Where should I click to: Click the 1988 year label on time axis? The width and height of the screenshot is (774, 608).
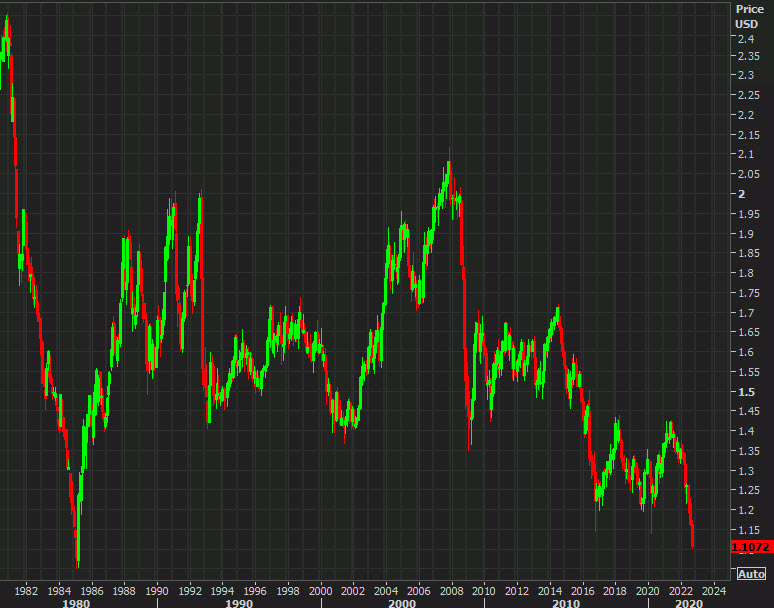click(x=124, y=591)
